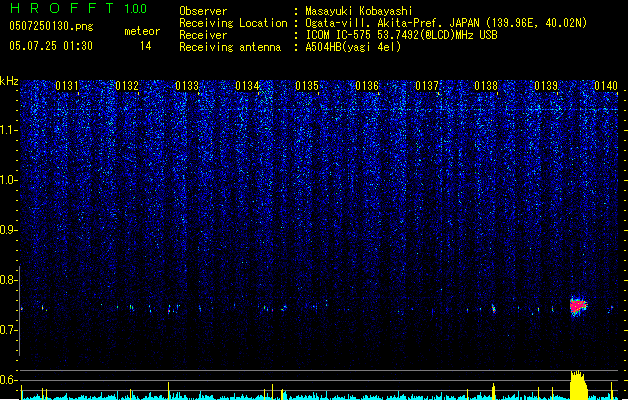Screen dimensions: 629x400
Task: Click the antenna value A504HB(yagi 4el)
Action: point(353,47)
